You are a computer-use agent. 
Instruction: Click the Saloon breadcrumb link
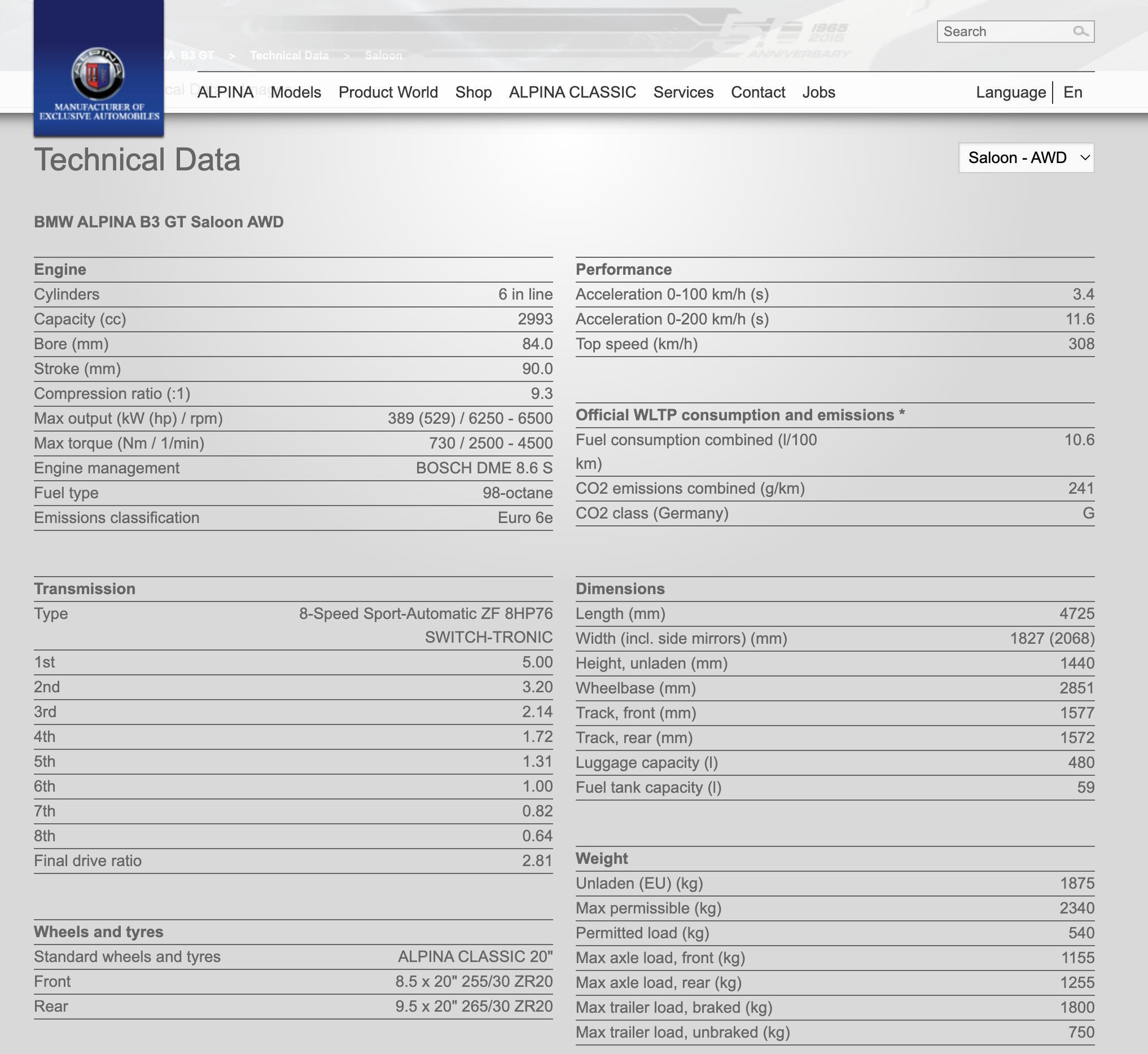pyautogui.click(x=383, y=55)
